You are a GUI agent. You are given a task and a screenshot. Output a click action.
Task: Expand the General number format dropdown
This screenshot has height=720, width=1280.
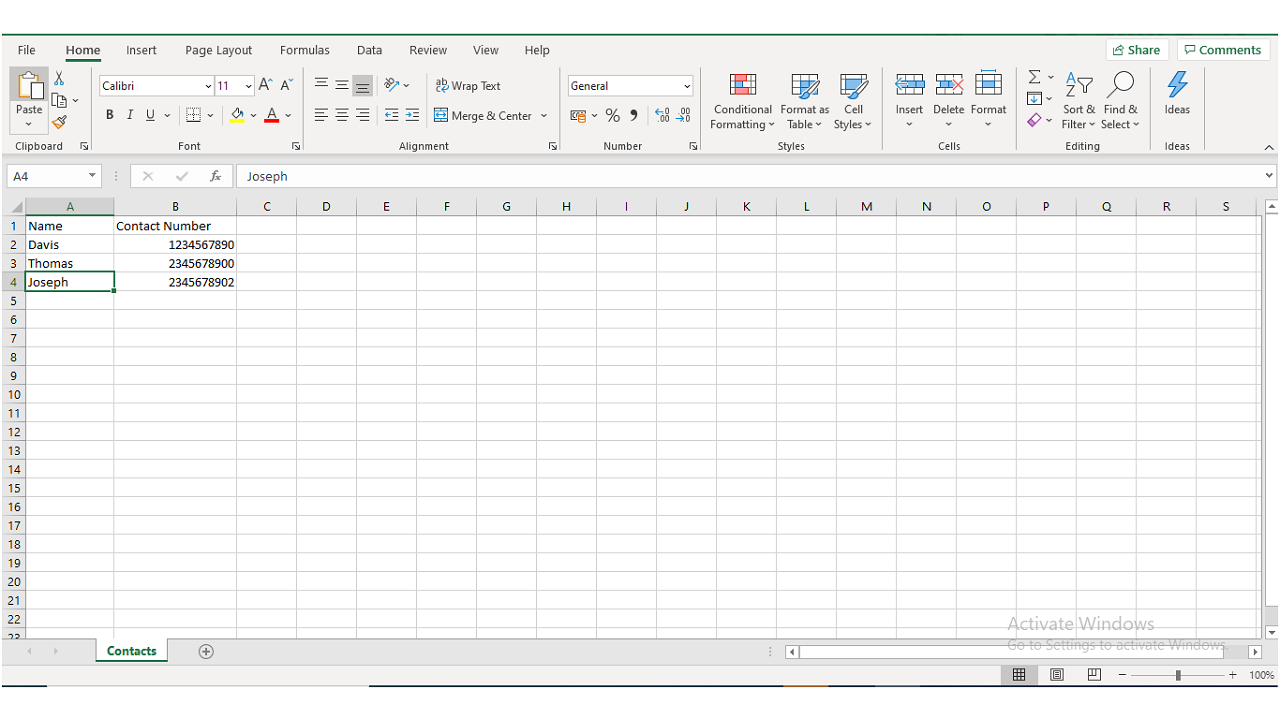pyautogui.click(x=687, y=86)
